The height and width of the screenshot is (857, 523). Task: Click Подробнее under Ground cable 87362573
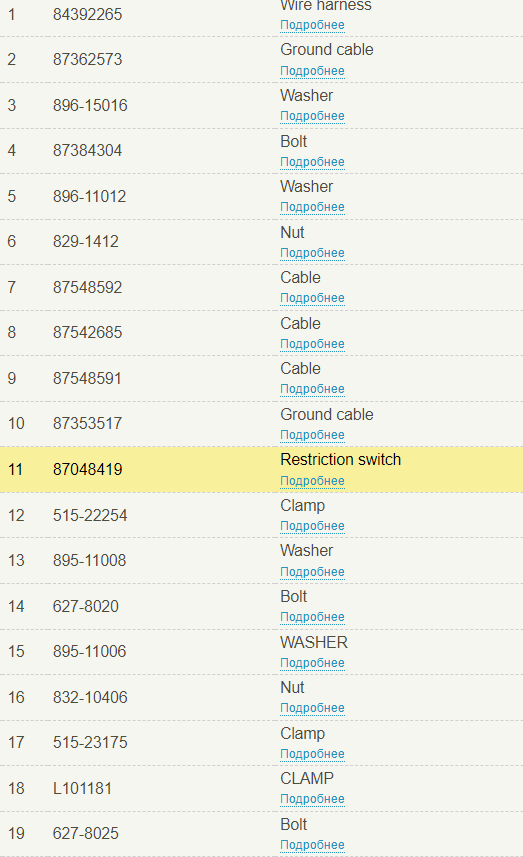point(312,71)
